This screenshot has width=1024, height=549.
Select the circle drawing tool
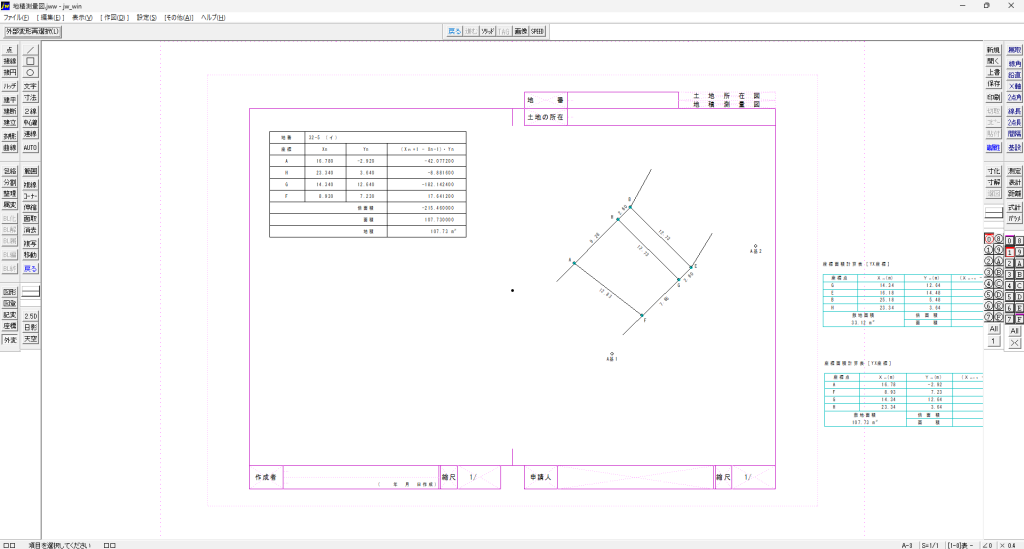coord(30,73)
